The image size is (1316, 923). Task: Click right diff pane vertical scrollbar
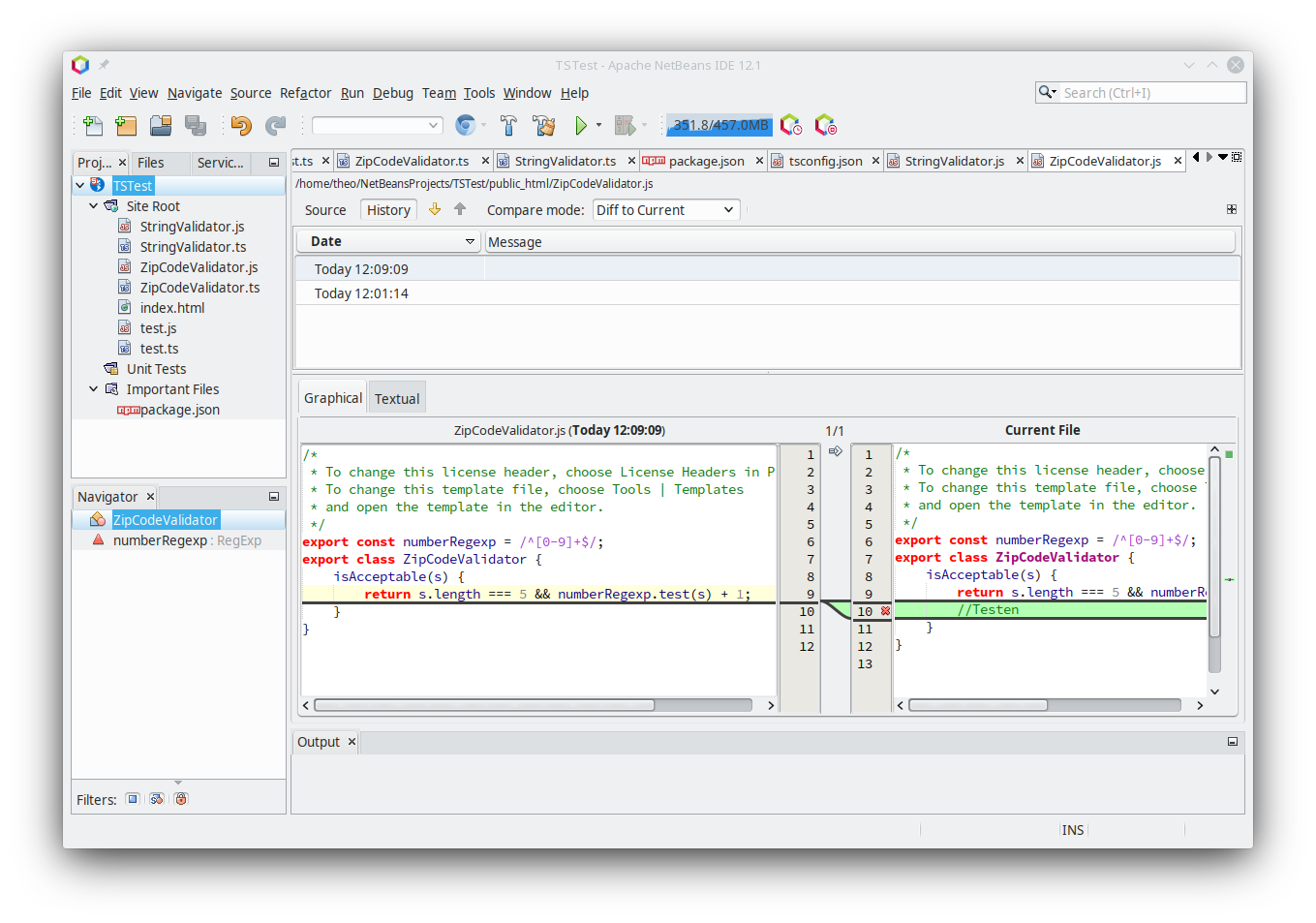[x=1214, y=564]
